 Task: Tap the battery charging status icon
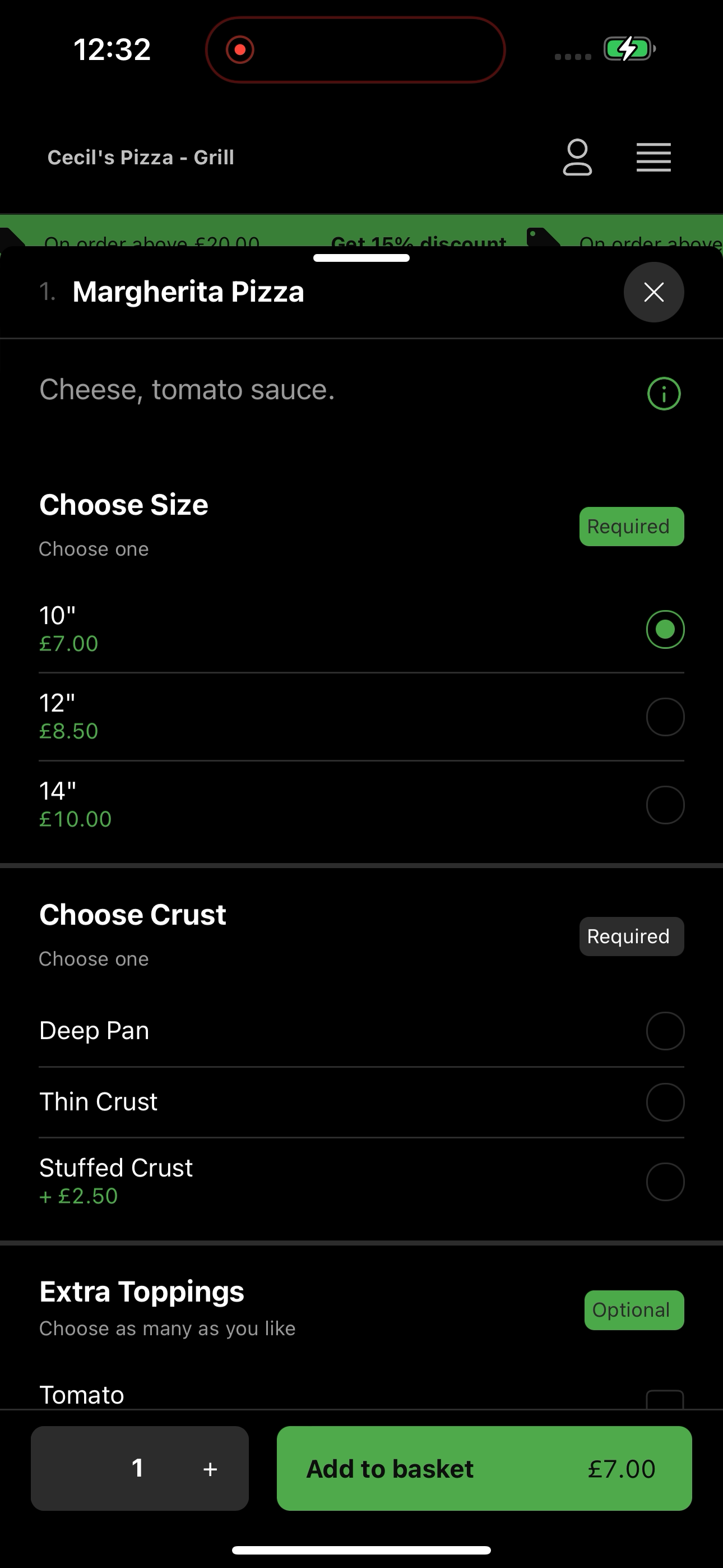(629, 49)
